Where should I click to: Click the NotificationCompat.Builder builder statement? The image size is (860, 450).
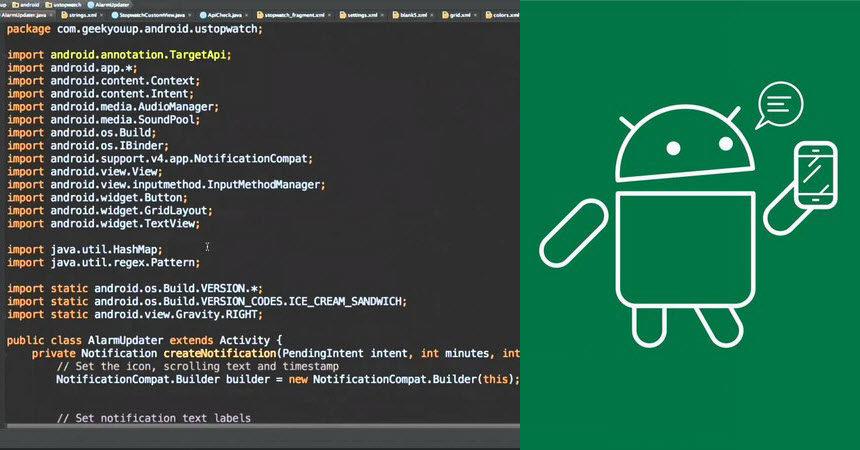(287, 380)
